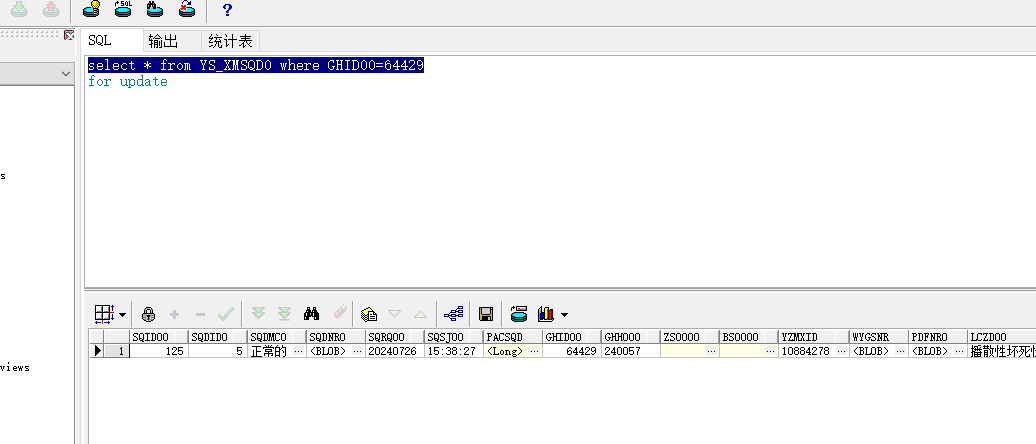Select the SQDNR0 column header

pyautogui.click(x=336, y=337)
